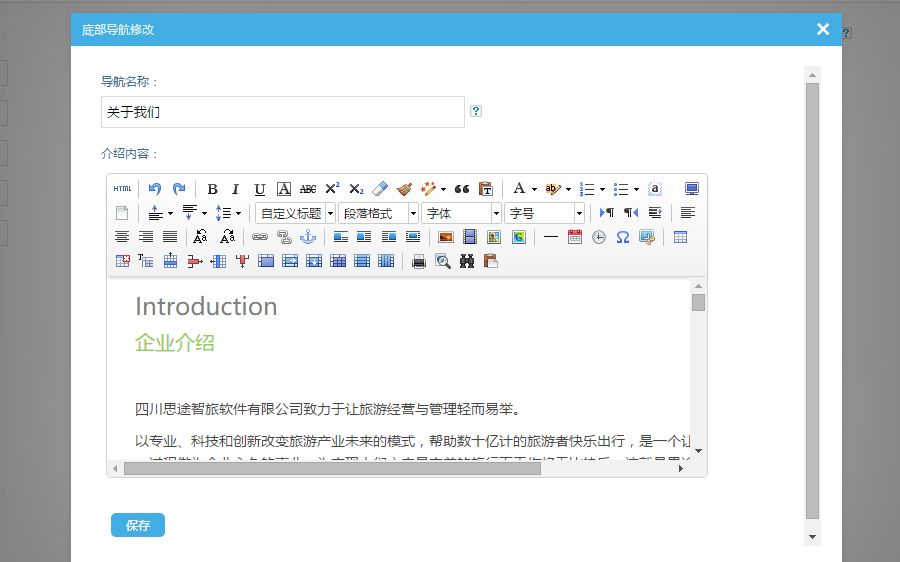Insert special character with Omega icon
Screen dimensions: 900x562
622,237
